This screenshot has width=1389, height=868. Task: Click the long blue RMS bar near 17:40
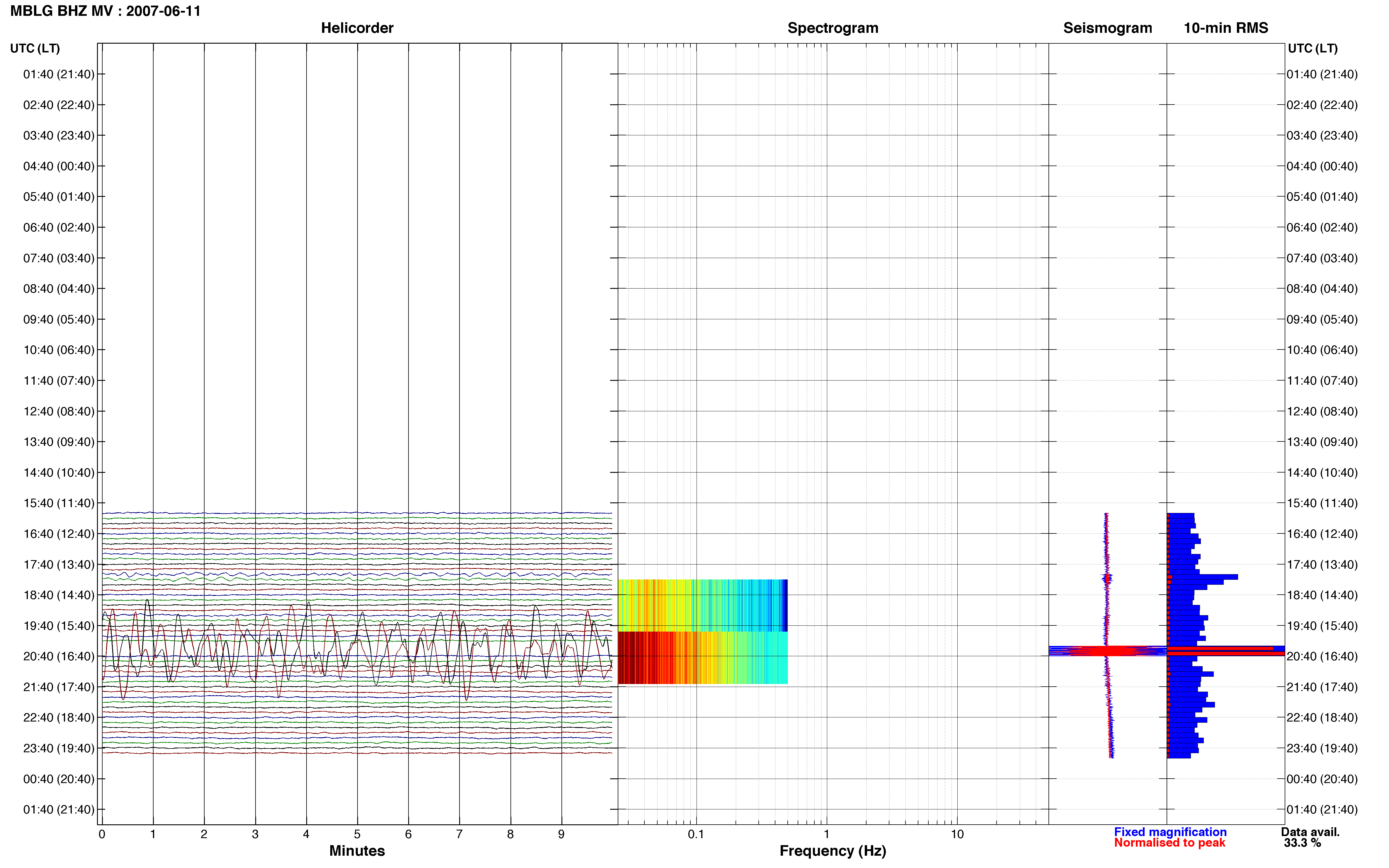[x=1202, y=577]
